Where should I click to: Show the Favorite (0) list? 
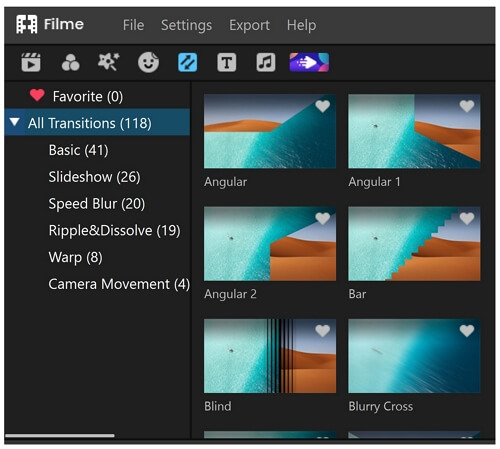click(88, 97)
